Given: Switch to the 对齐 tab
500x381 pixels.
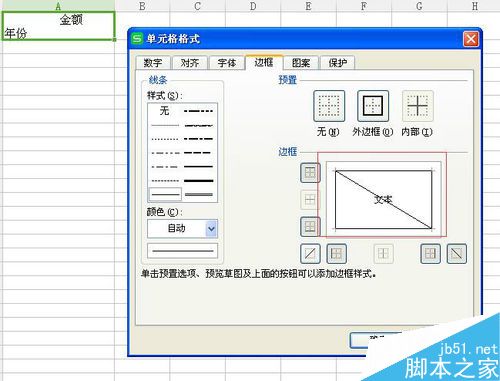Looking at the screenshot, I should 190,63.
